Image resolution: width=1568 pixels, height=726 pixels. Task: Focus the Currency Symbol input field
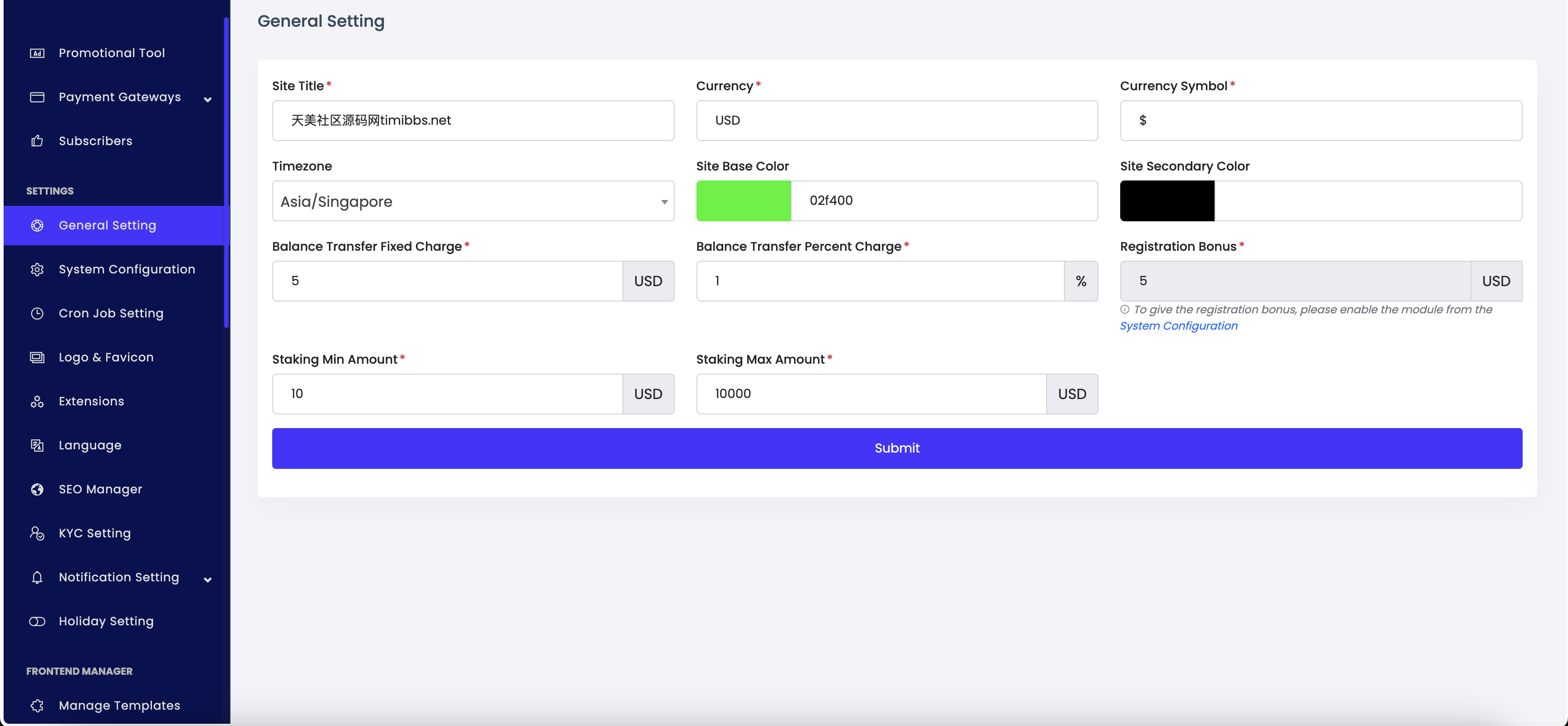pyautogui.click(x=1321, y=121)
